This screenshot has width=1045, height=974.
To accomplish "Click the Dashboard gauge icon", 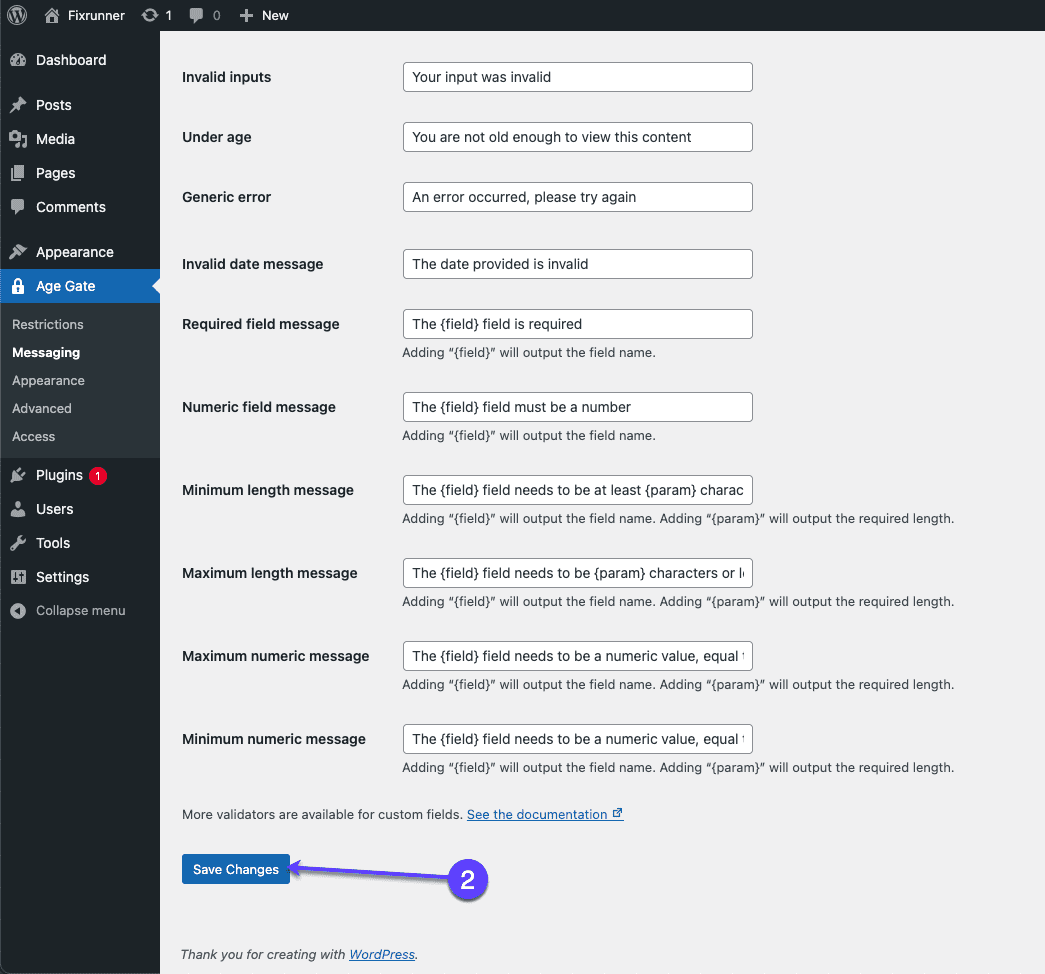I will (18, 60).
